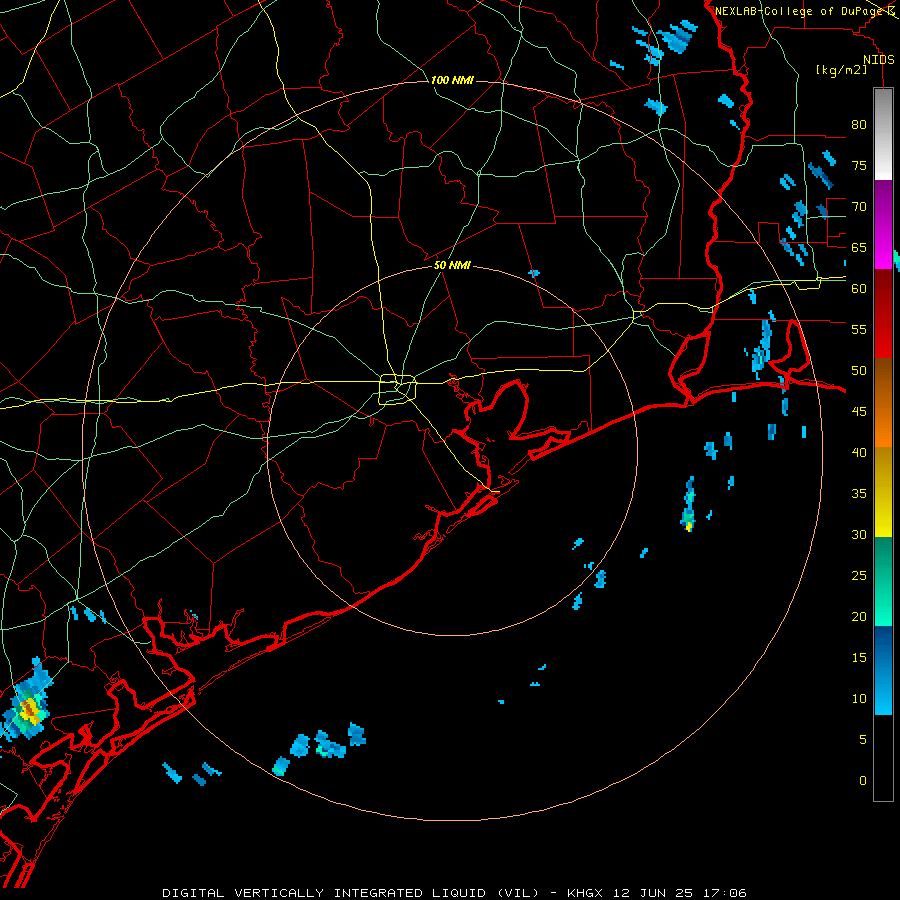Select the "KHGX" station identifier in the caption
Image resolution: width=900 pixels, height=900 pixels.
[x=586, y=893]
